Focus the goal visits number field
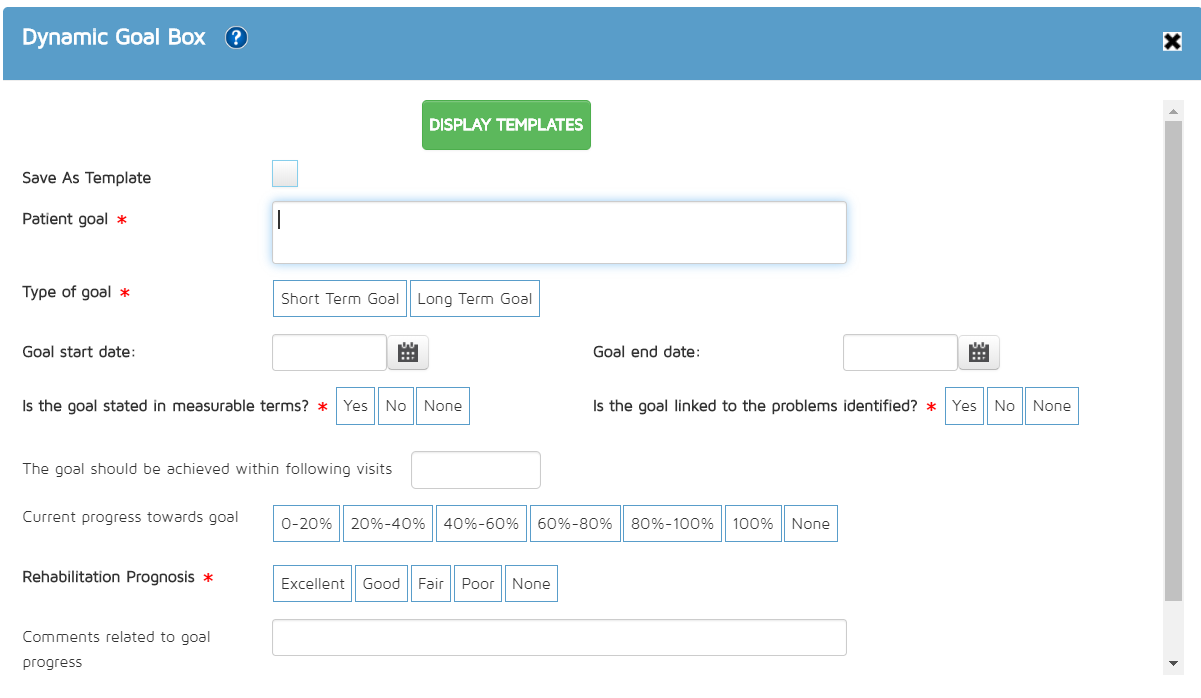 pos(476,470)
